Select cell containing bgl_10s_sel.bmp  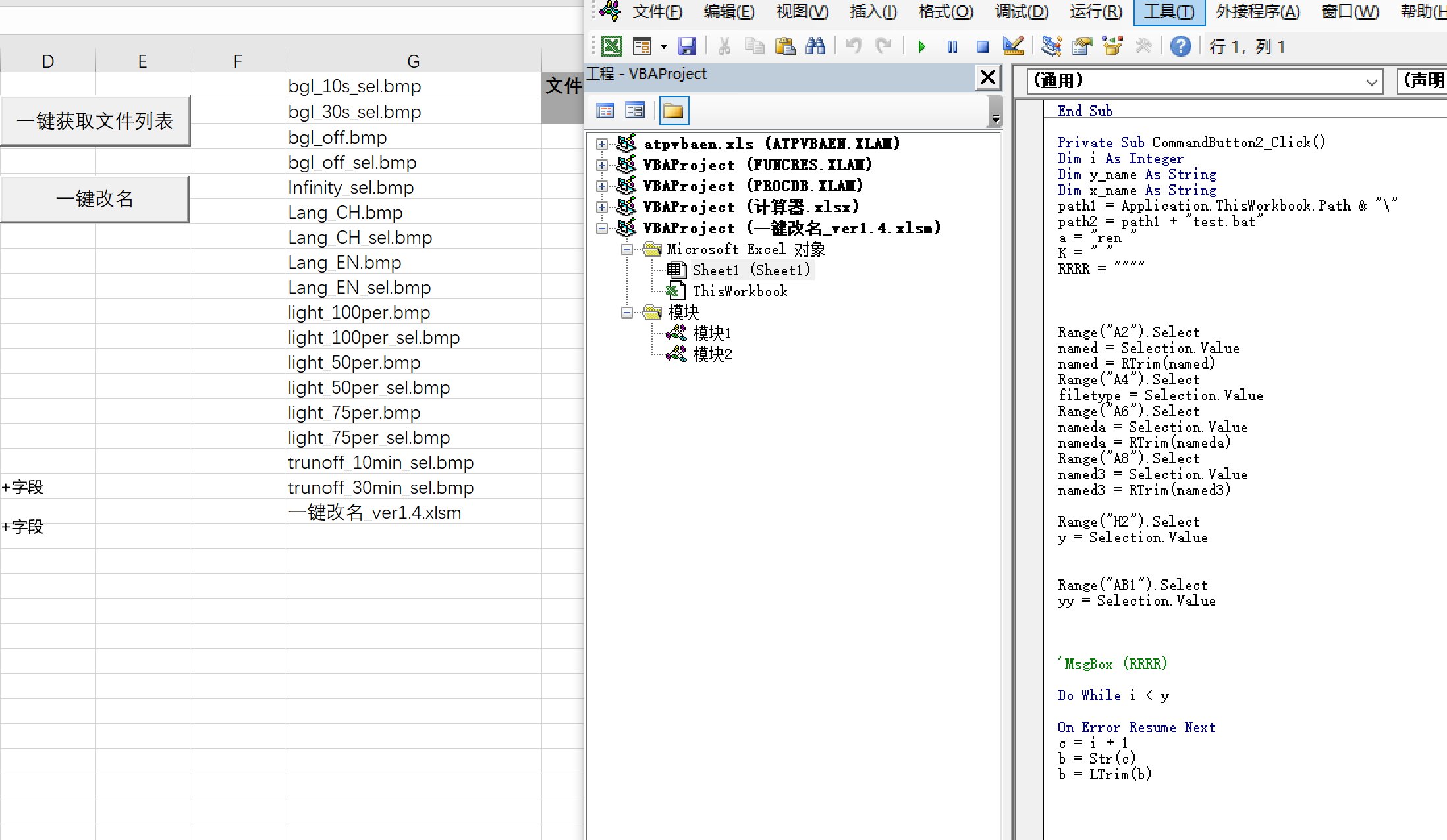(413, 86)
